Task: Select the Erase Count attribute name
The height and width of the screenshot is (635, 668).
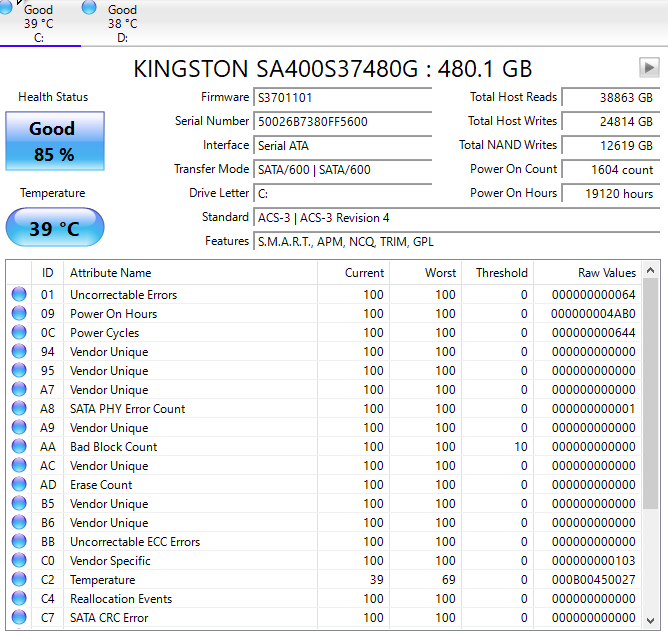Action: 101,485
